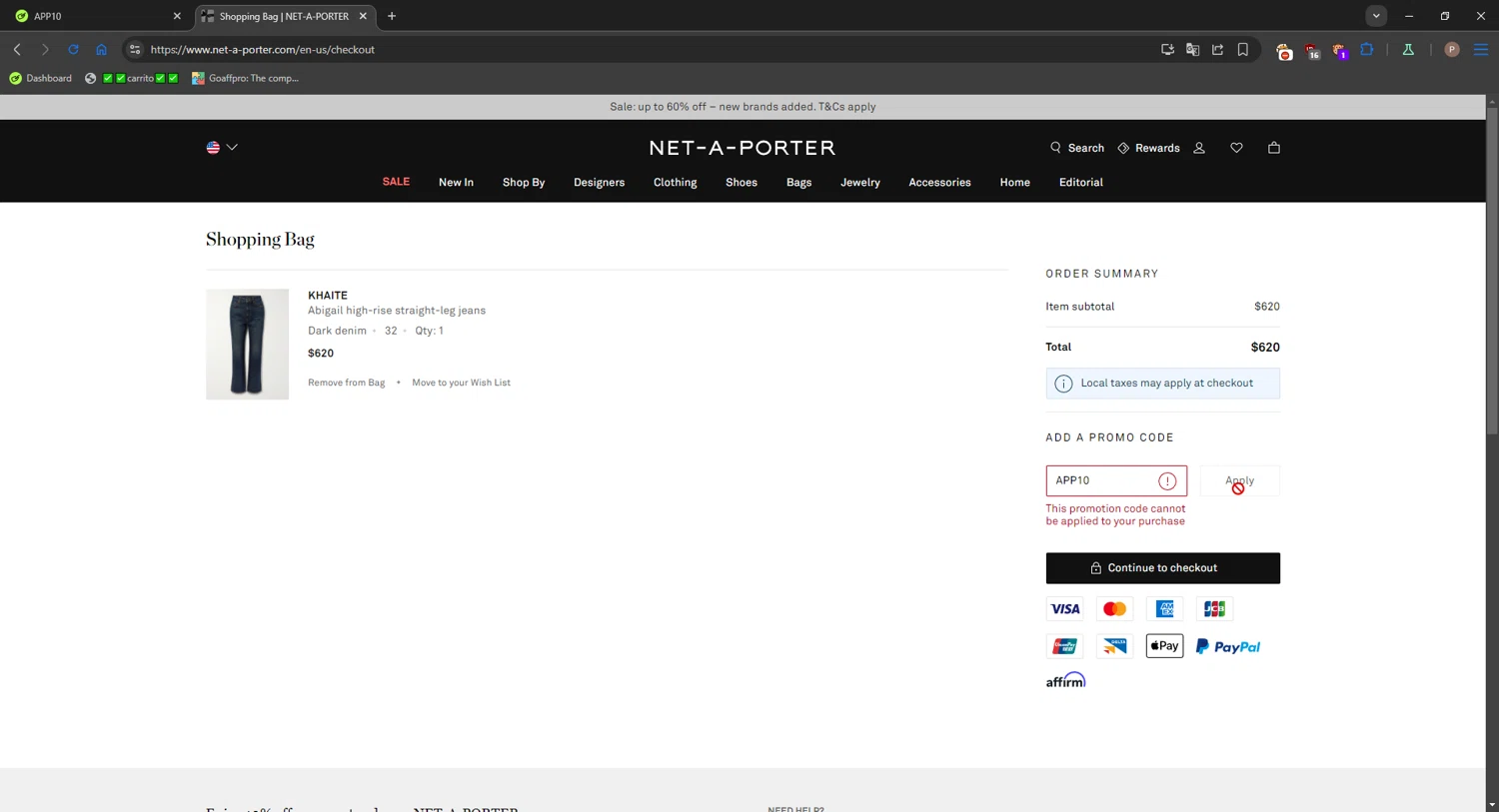Click the sale banner at top of page
Screen dimensions: 1499x812
click(743, 107)
